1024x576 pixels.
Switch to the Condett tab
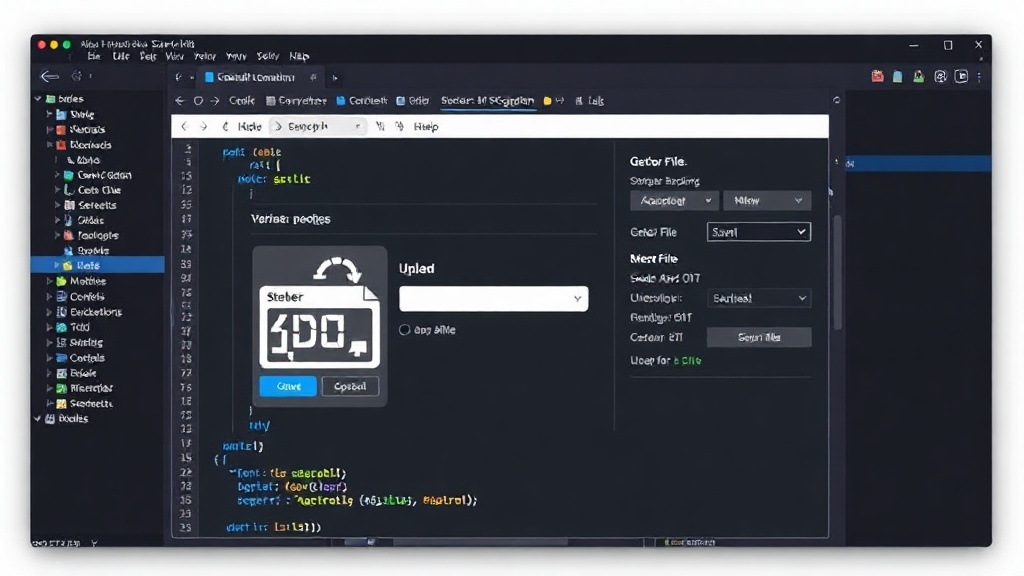point(361,101)
